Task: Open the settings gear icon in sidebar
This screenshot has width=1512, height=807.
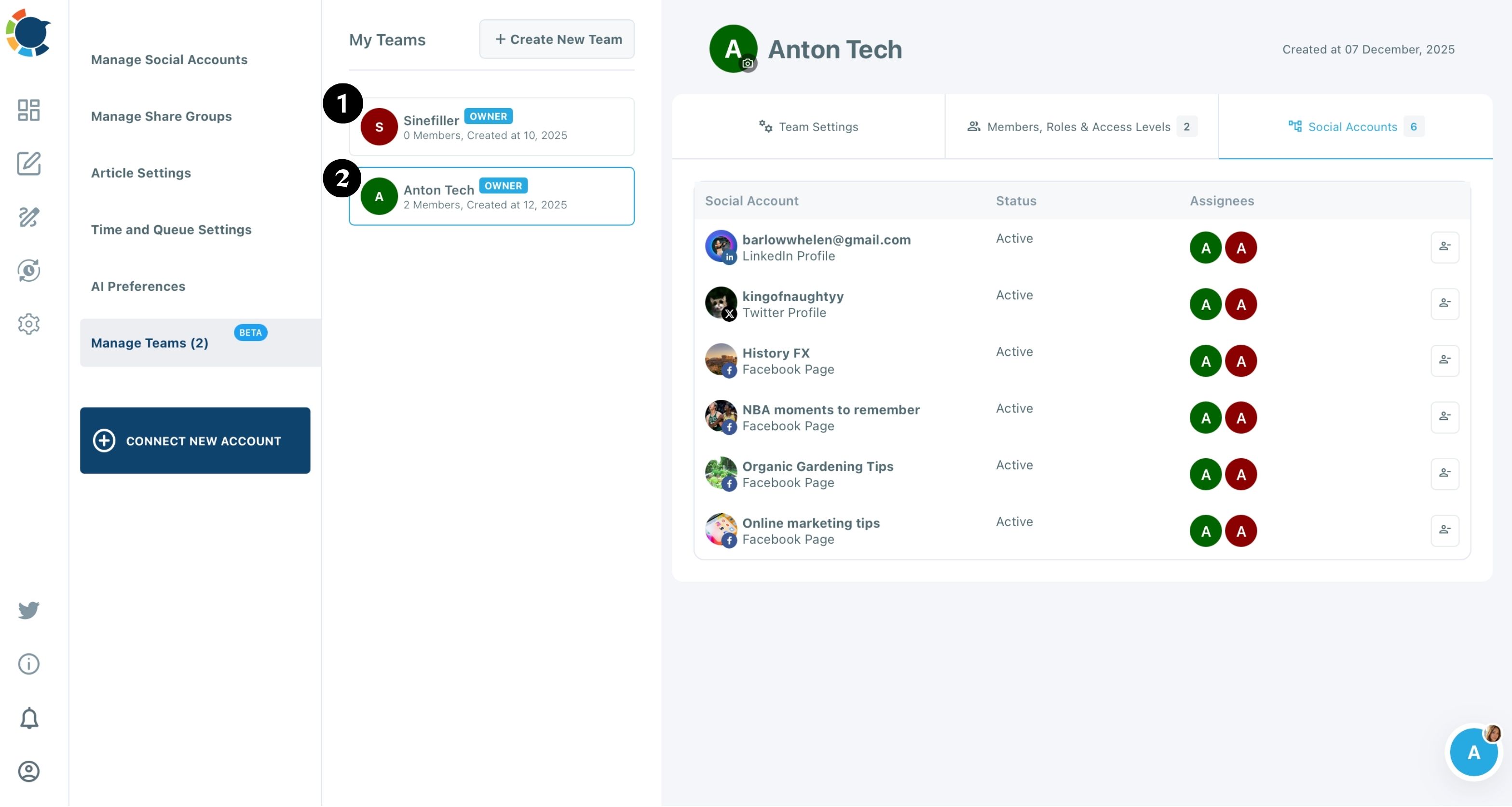Action: pos(28,323)
